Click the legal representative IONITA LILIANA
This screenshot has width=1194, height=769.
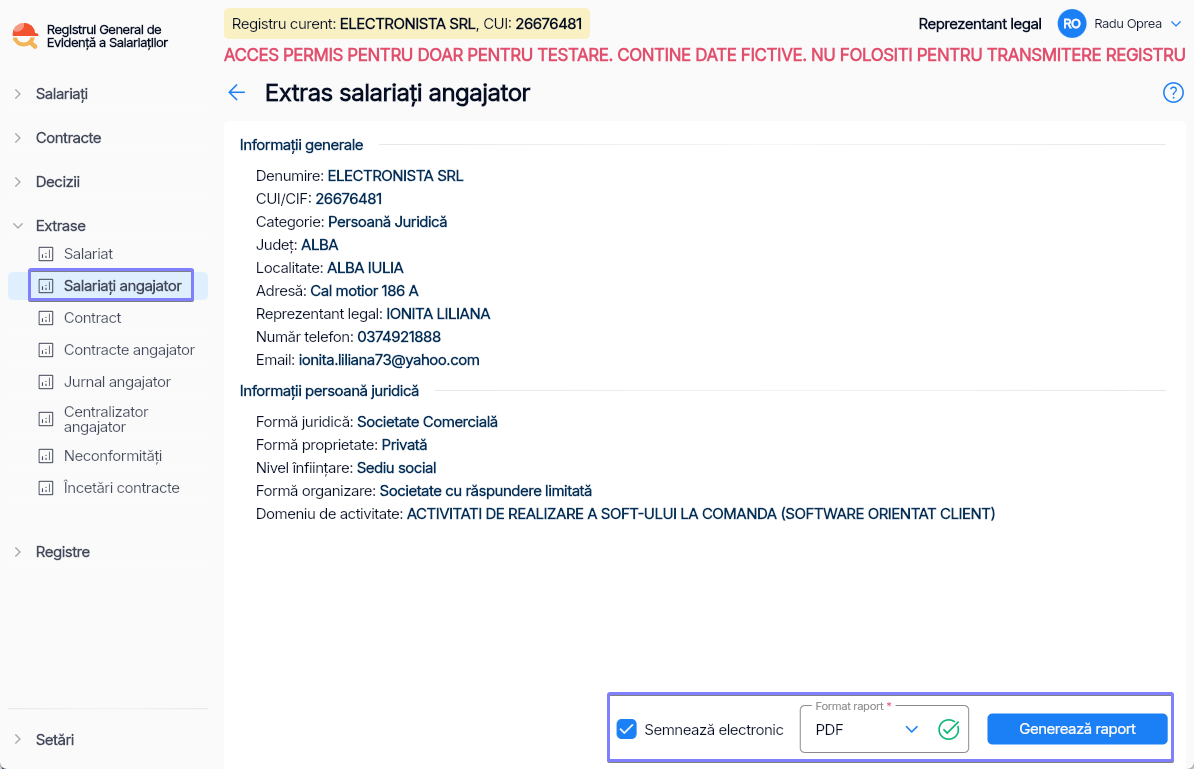tap(438, 314)
